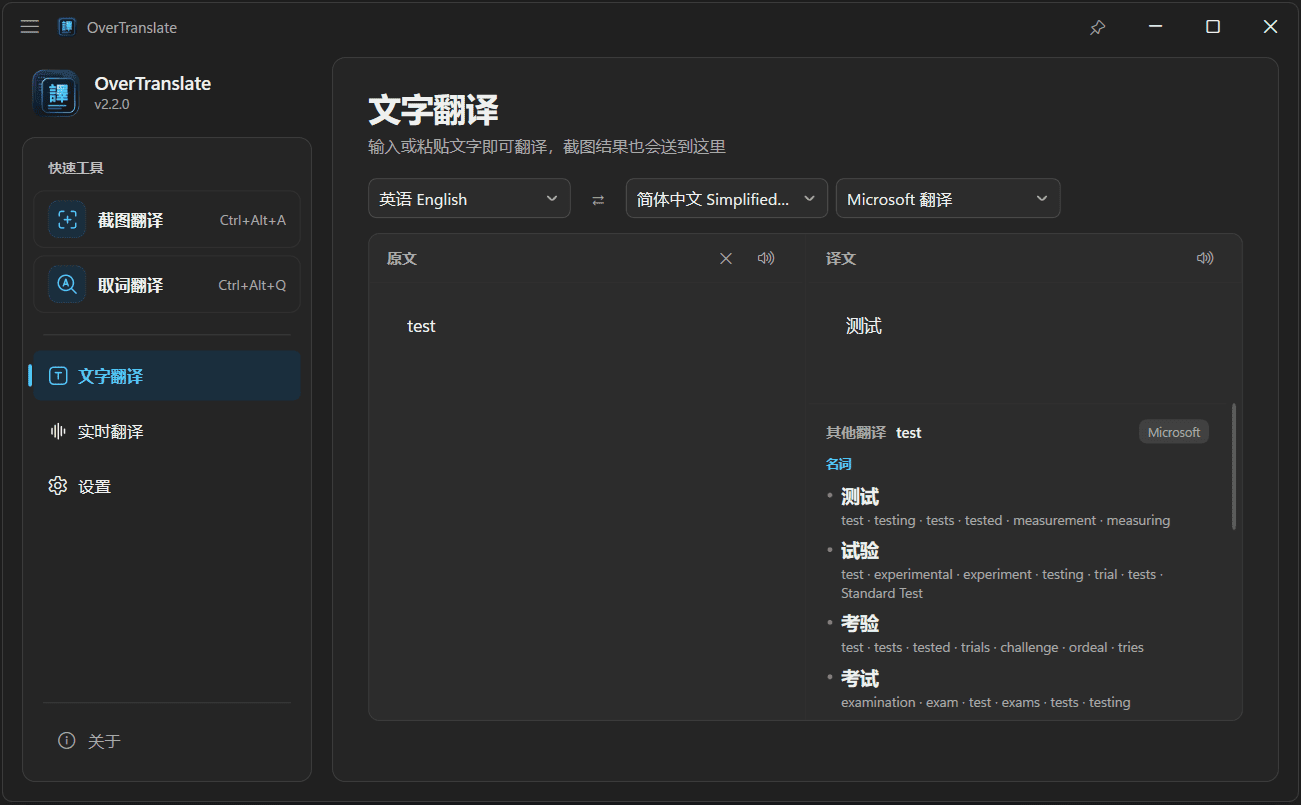Select 文字翻译 in the sidebar
The image size is (1301, 805).
166,376
